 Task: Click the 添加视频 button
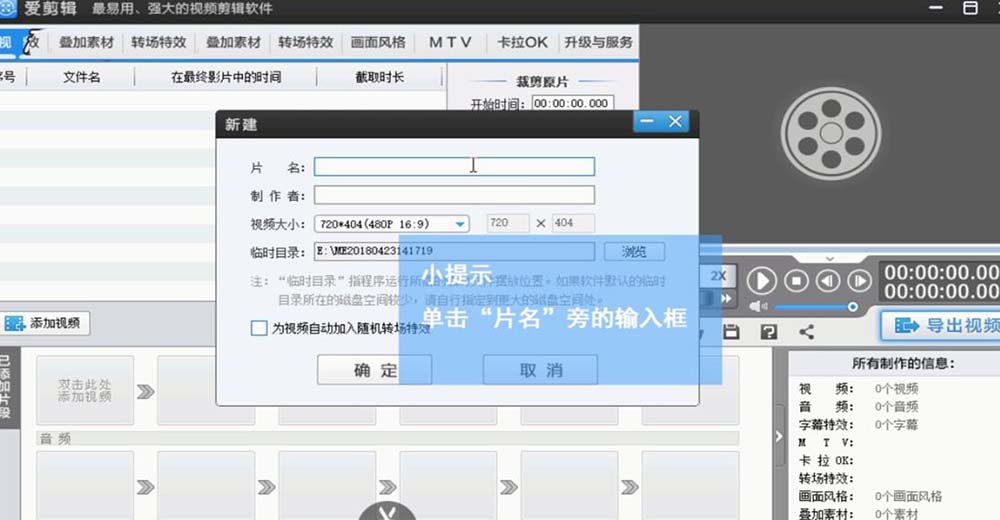point(43,323)
